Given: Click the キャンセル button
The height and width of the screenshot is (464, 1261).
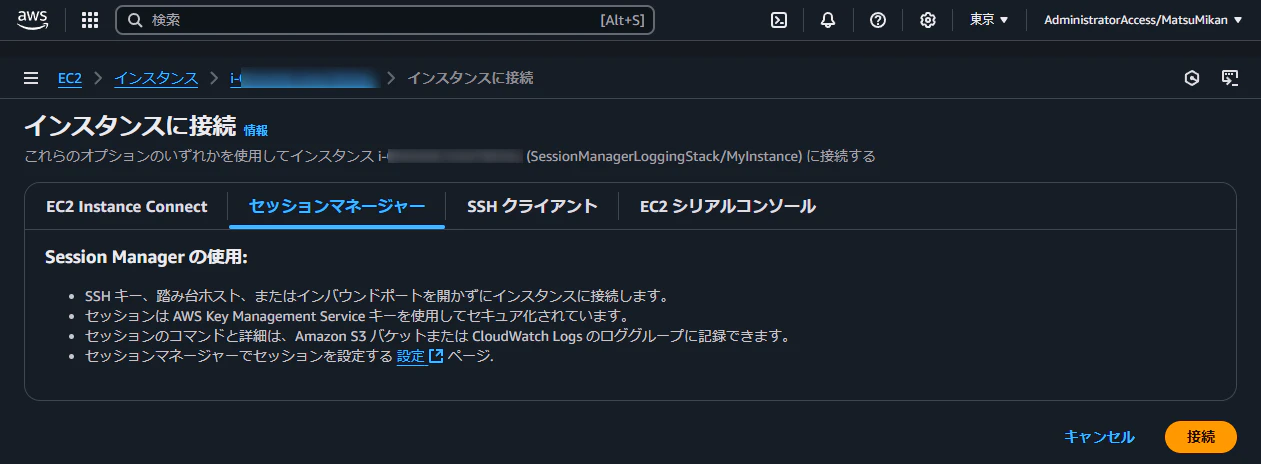Looking at the screenshot, I should pos(1099,437).
